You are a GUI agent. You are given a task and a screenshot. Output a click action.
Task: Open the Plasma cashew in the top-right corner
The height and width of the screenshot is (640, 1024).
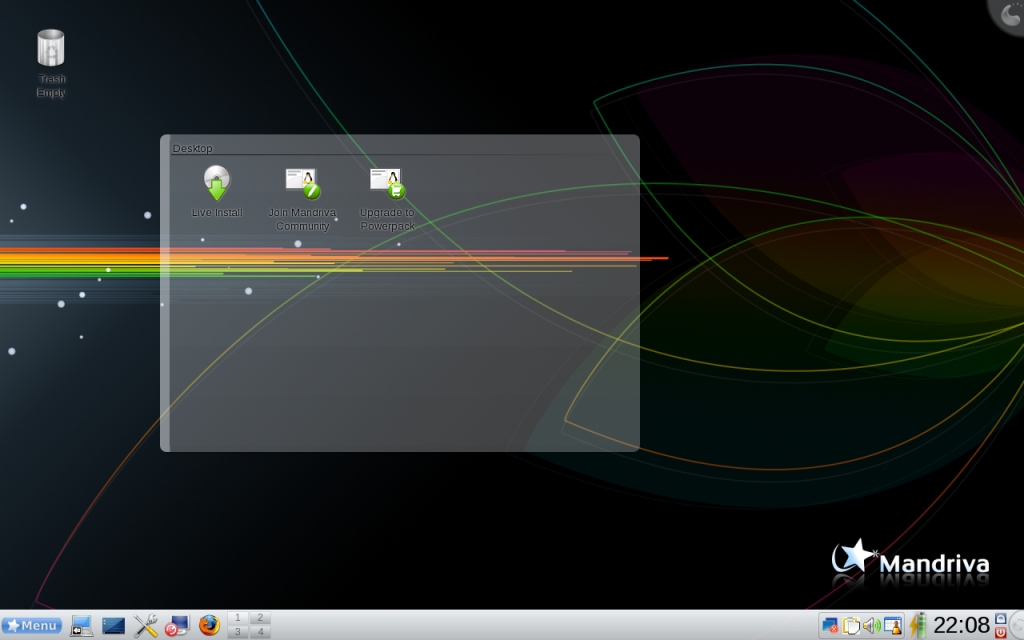[x=1010, y=14]
